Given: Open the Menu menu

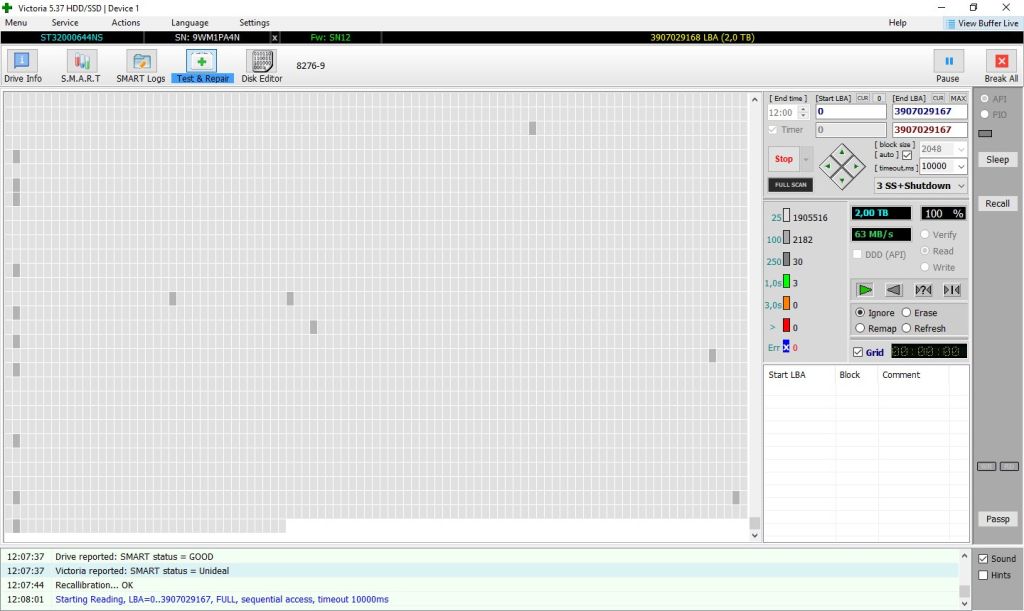Looking at the screenshot, I should (x=16, y=23).
